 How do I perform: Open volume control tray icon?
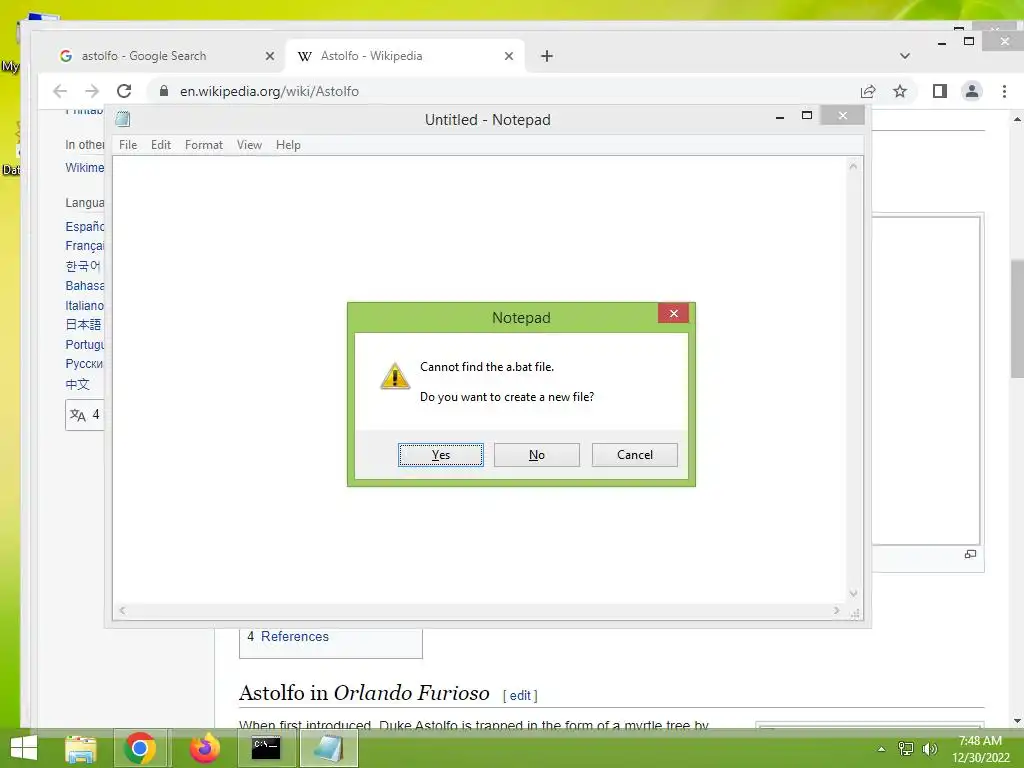pyautogui.click(x=929, y=749)
